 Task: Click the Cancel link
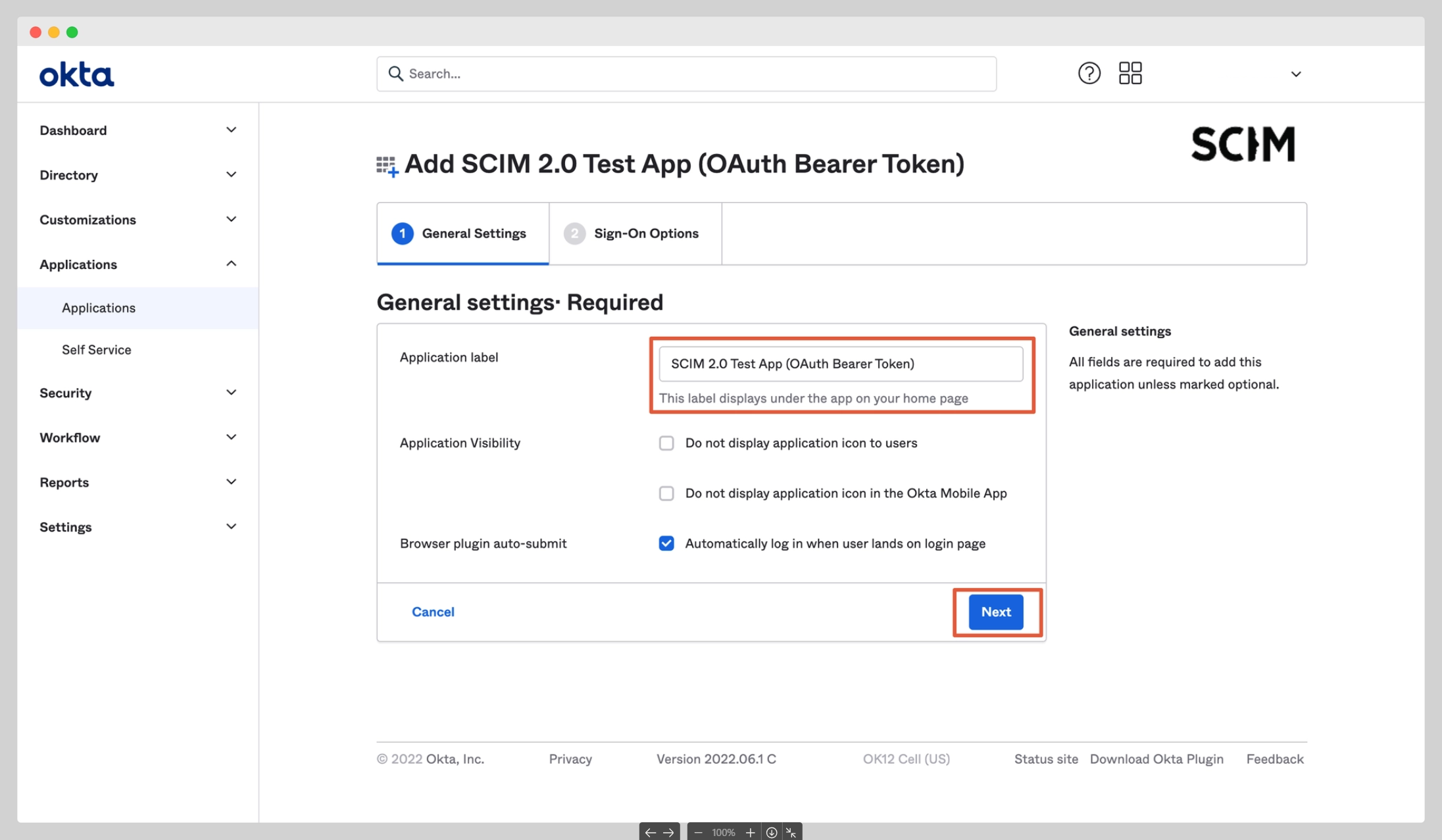[x=433, y=612]
